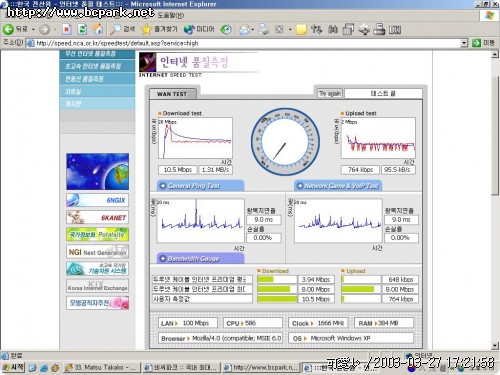The image size is (500, 375).
Task: Click the Stop loading icon
Action: click(x=67, y=29)
